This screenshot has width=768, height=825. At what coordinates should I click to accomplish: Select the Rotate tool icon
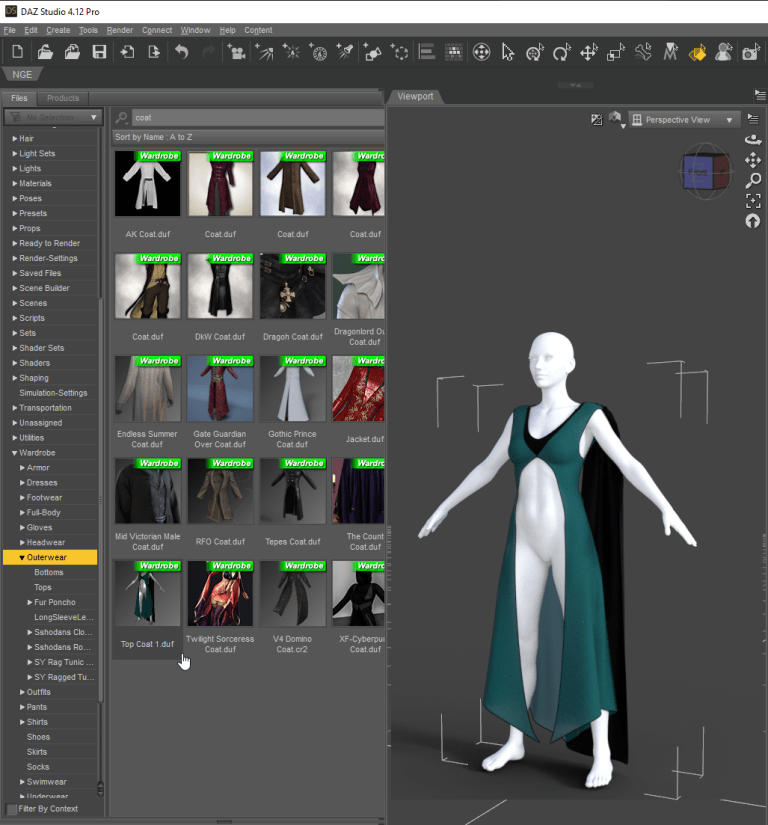click(561, 52)
